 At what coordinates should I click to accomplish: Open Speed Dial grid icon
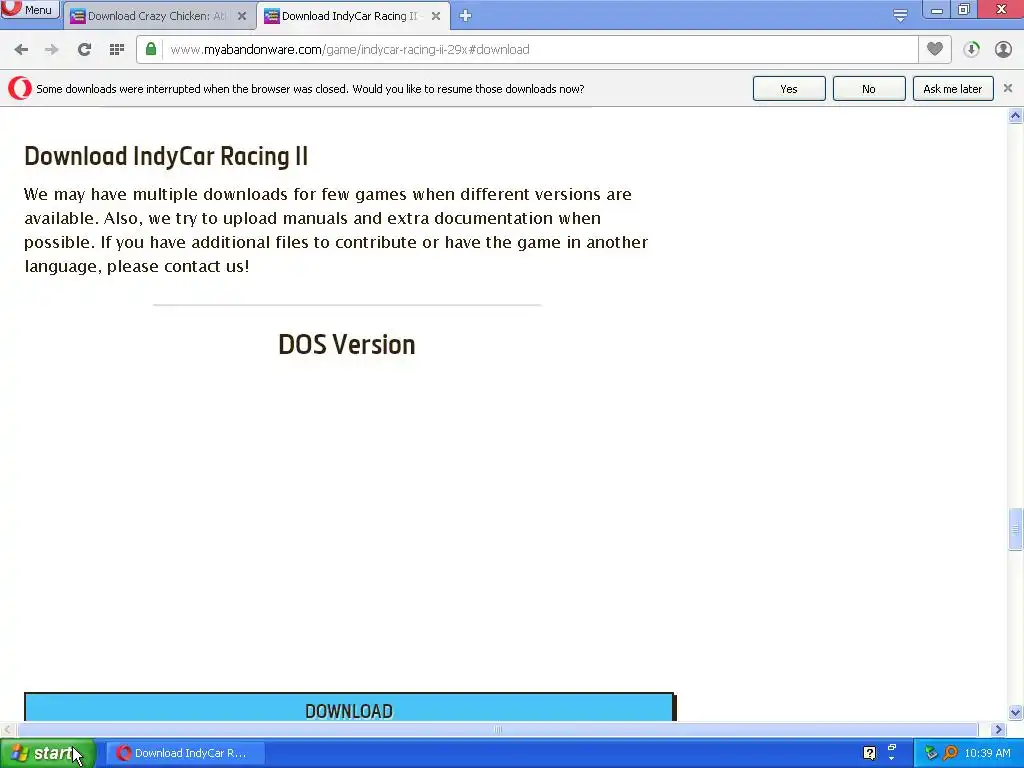pyautogui.click(x=117, y=50)
